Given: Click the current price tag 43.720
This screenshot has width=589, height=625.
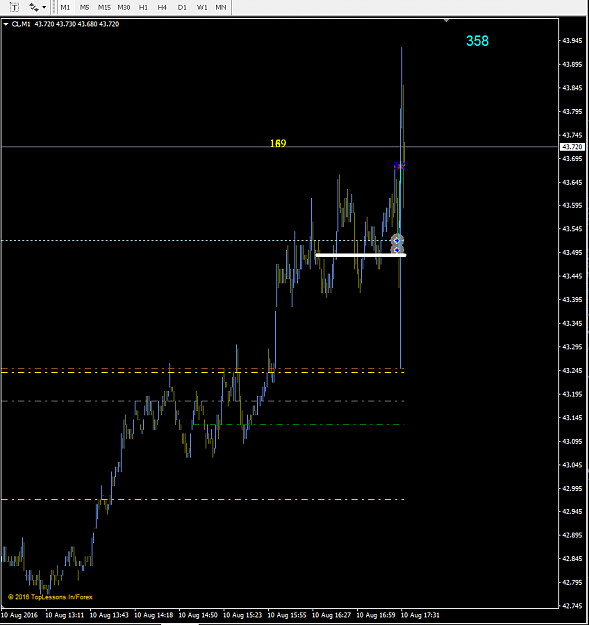Looking at the screenshot, I should (572, 147).
